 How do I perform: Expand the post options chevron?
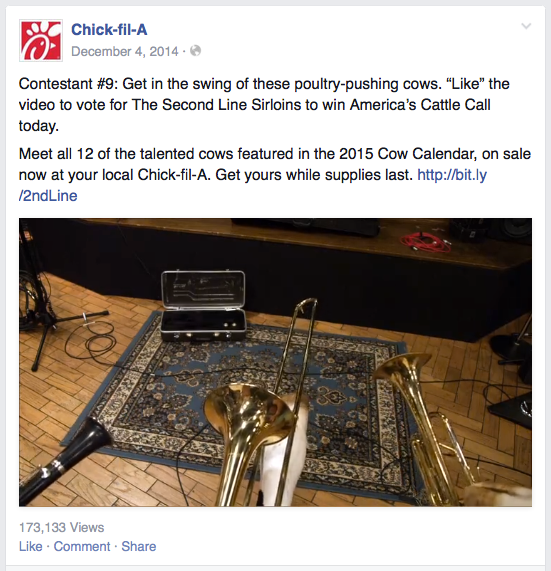(526, 26)
